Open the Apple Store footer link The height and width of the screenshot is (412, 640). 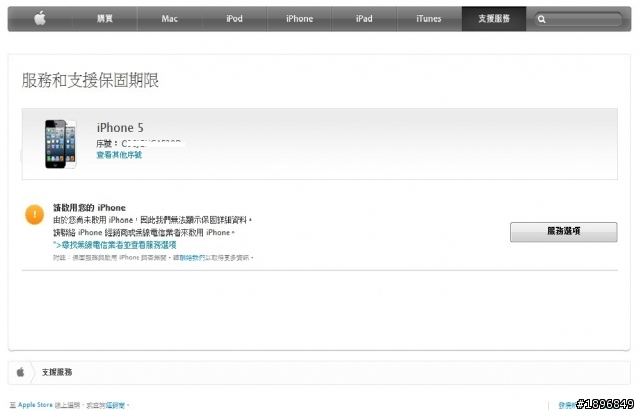[x=35, y=405]
